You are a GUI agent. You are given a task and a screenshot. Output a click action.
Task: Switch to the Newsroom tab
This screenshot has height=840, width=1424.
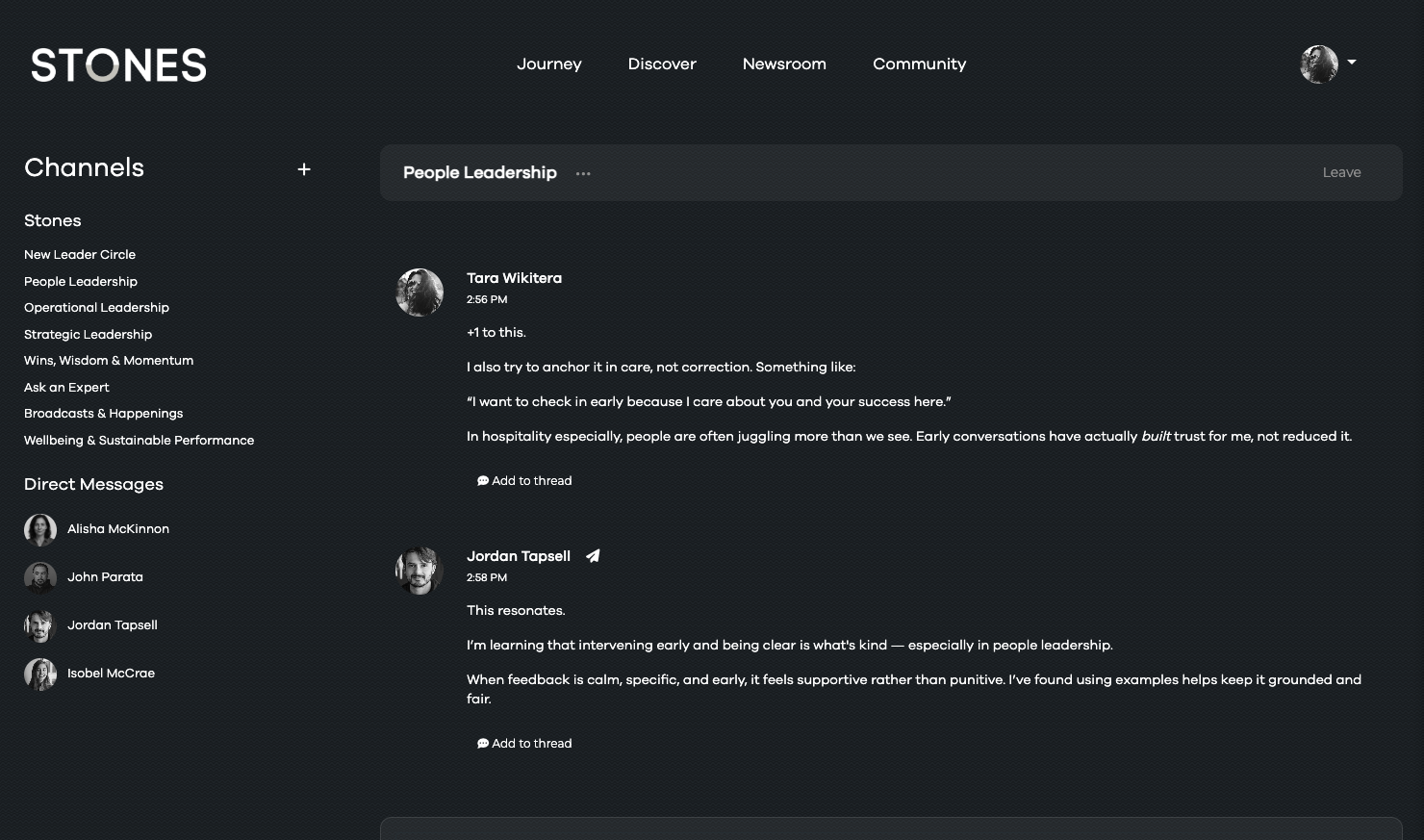[784, 64]
